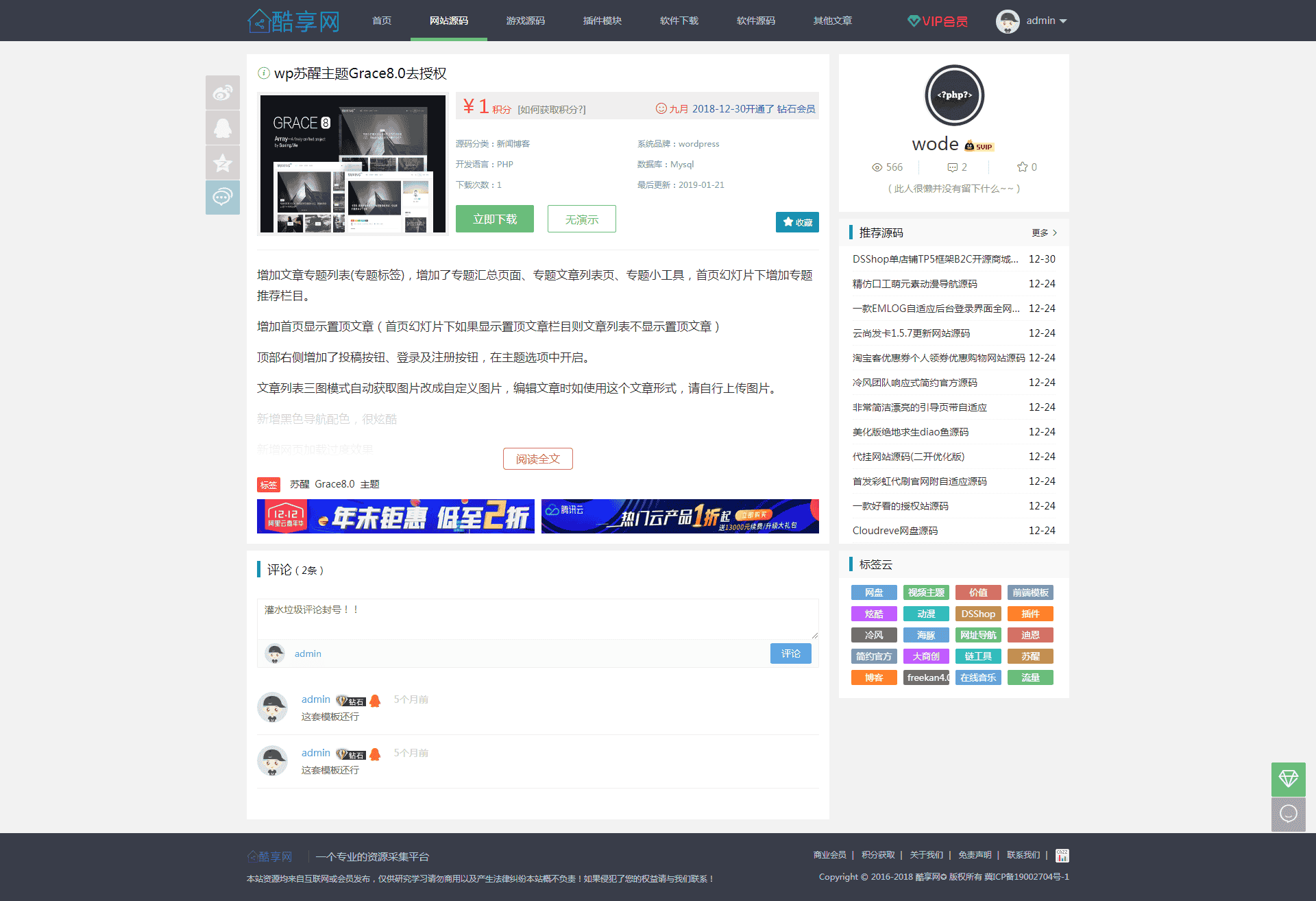Click the QQ Zone star share icon
This screenshot has width=1316, height=901.
(x=222, y=163)
